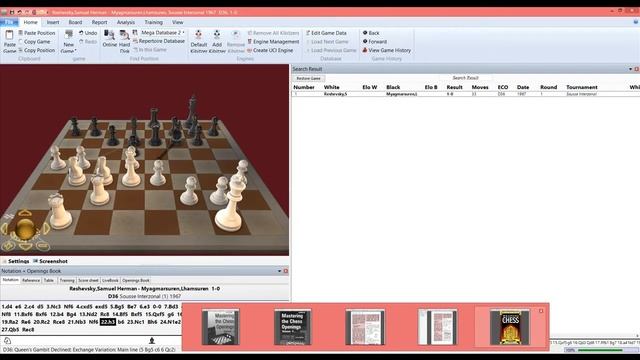The image size is (640, 360).
Task: Start the Default Kibitzer engine
Action: (x=199, y=42)
